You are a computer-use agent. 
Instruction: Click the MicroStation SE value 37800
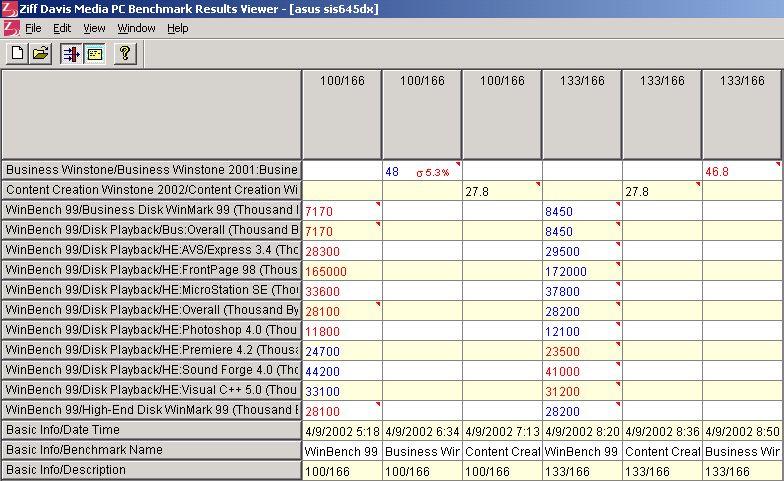pos(582,291)
